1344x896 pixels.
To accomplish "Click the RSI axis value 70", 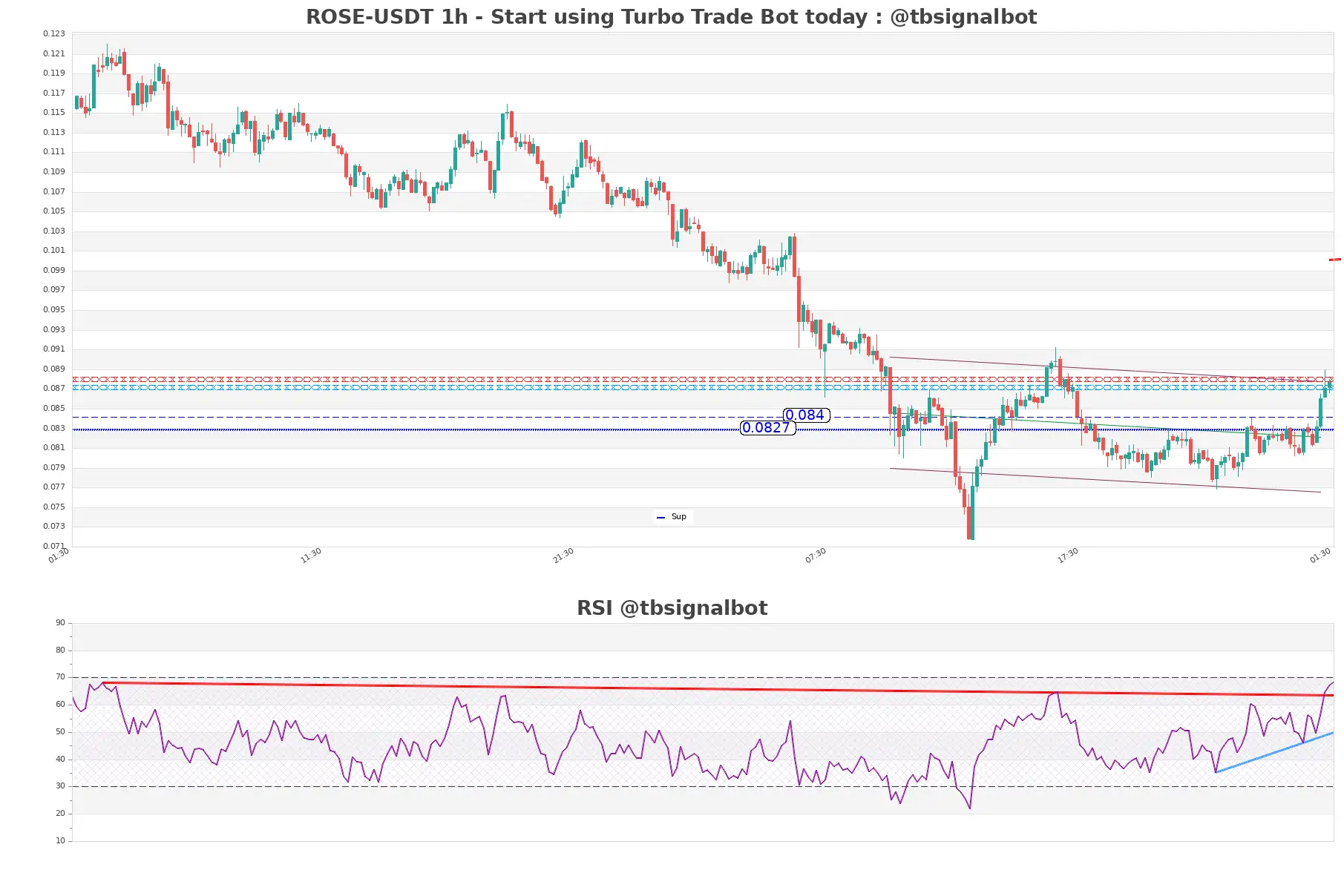I will [x=60, y=676].
